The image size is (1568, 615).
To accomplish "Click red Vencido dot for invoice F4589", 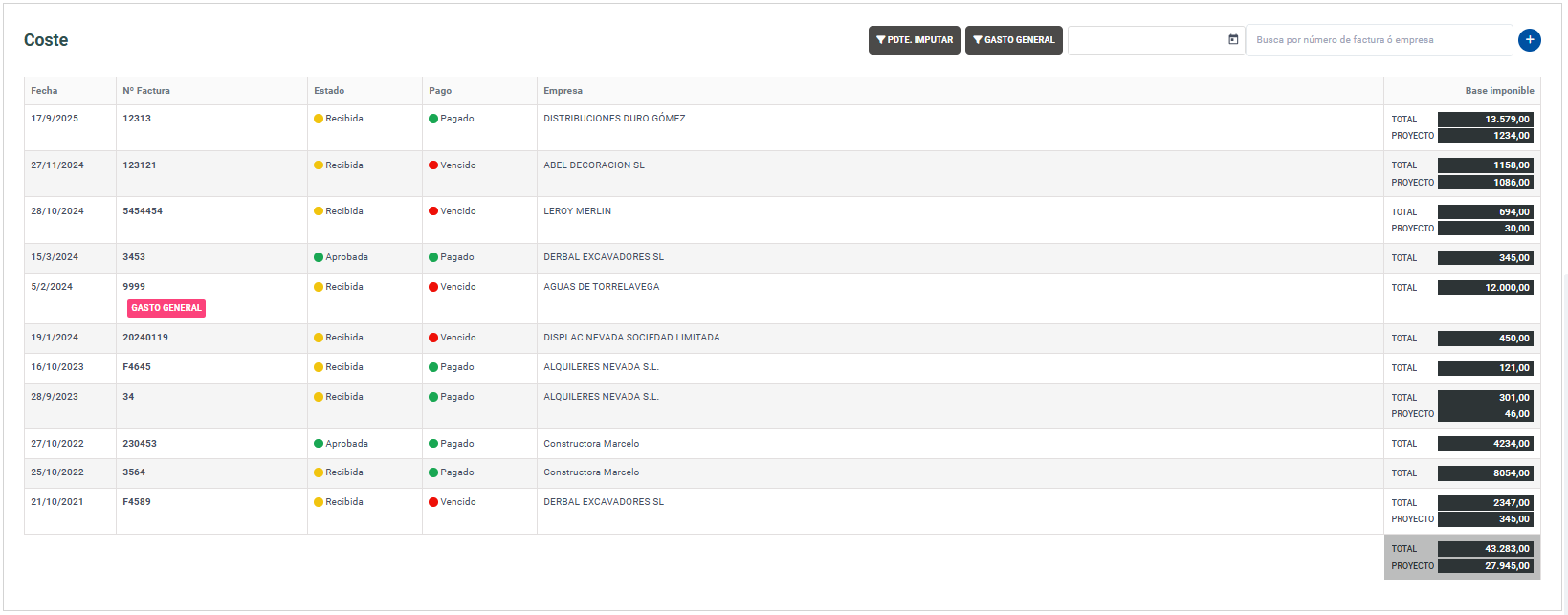I will point(433,502).
